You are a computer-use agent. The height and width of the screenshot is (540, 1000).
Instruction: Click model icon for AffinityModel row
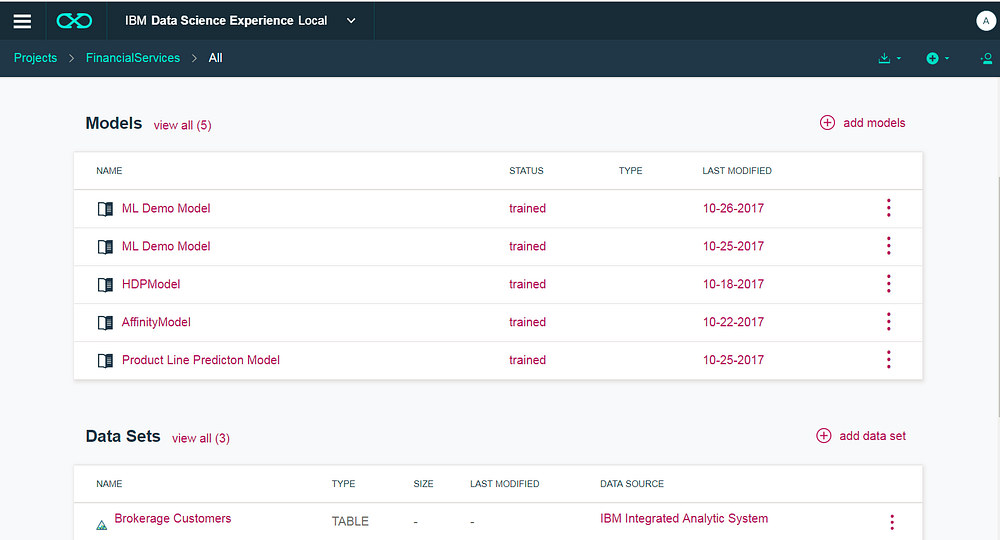click(x=105, y=323)
